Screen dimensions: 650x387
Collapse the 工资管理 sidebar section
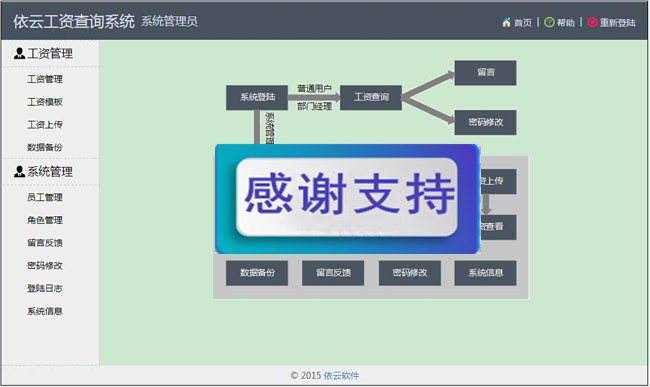50,53
